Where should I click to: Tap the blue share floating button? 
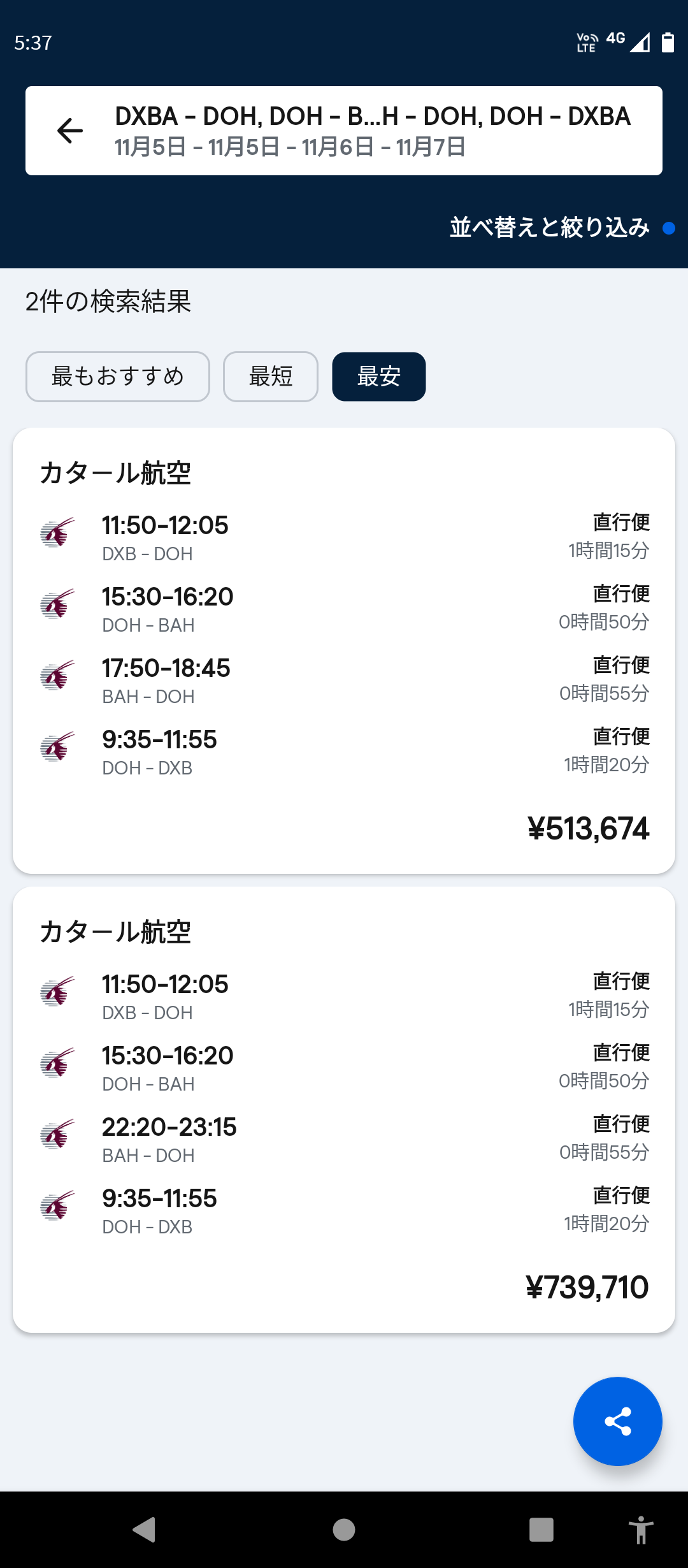617,1421
